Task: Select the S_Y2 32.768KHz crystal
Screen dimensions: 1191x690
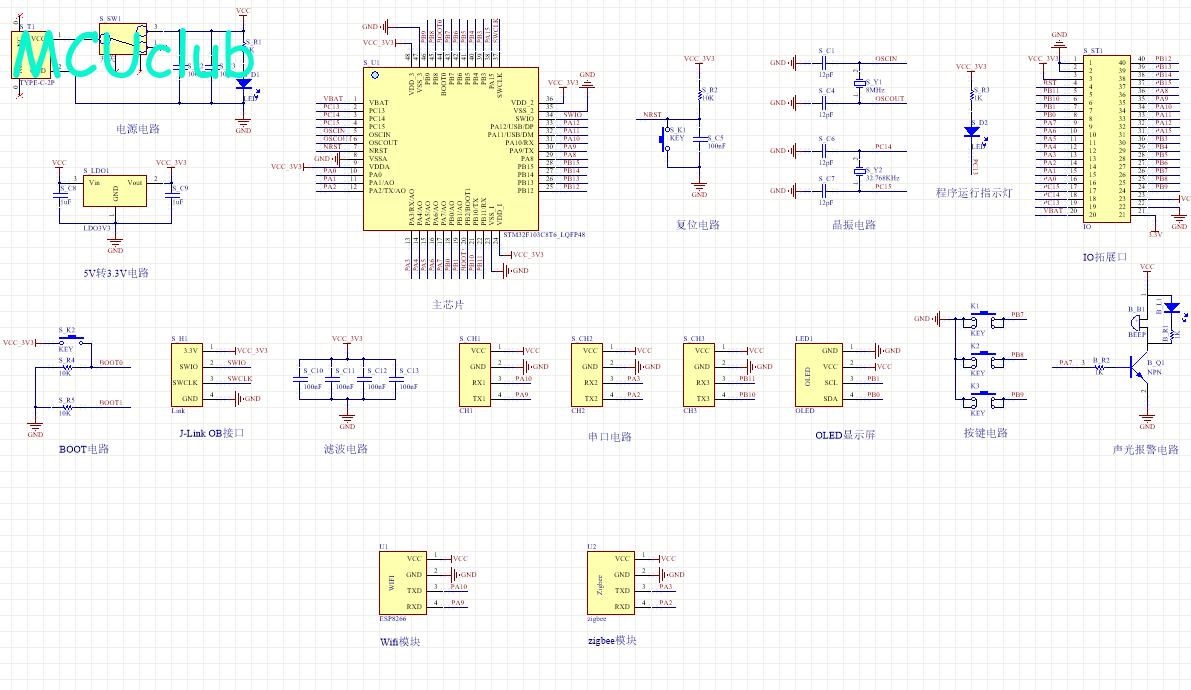Action: click(x=860, y=171)
